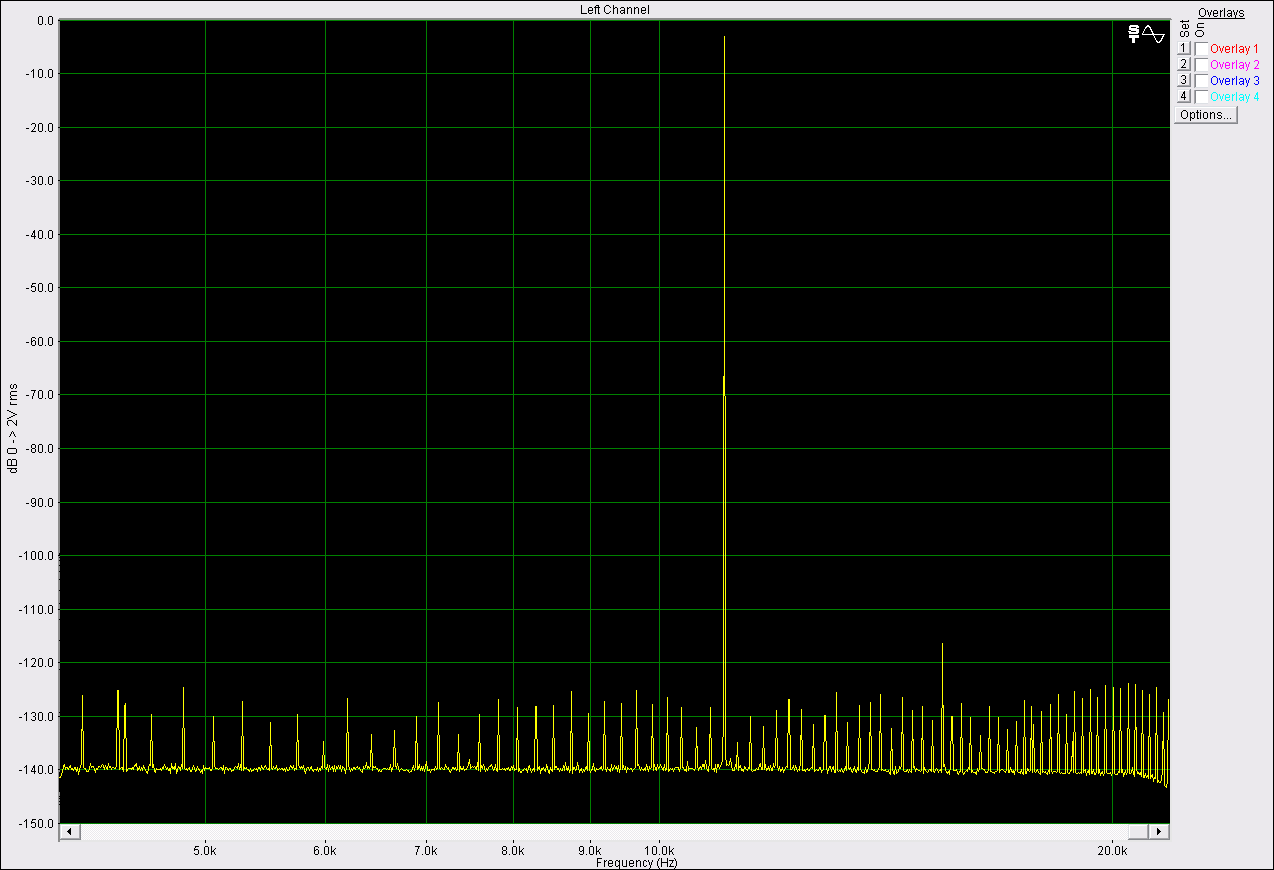Click Set button 2 for overlays
The height and width of the screenshot is (870, 1274).
pyautogui.click(x=1183, y=64)
